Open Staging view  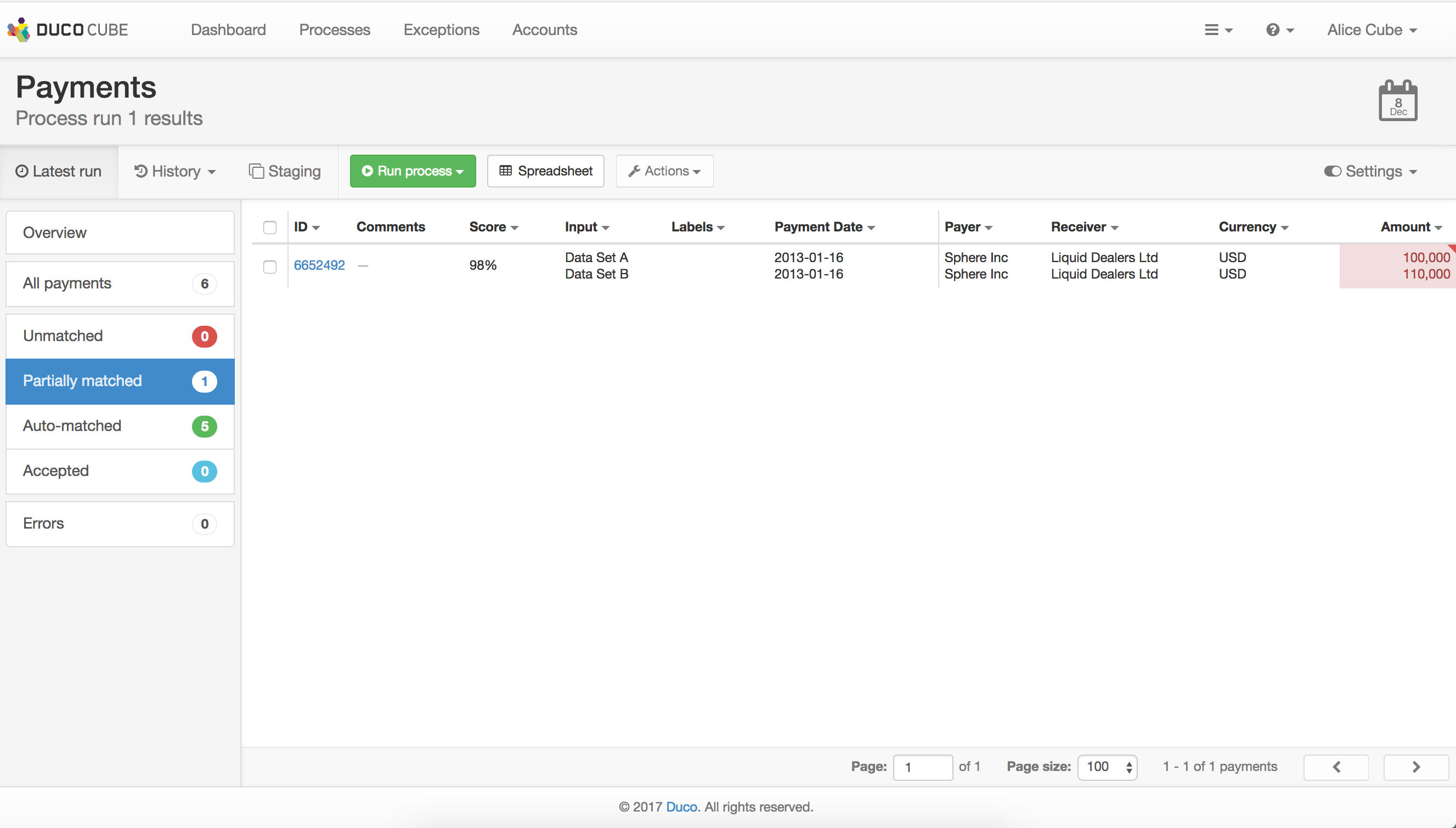click(x=285, y=171)
